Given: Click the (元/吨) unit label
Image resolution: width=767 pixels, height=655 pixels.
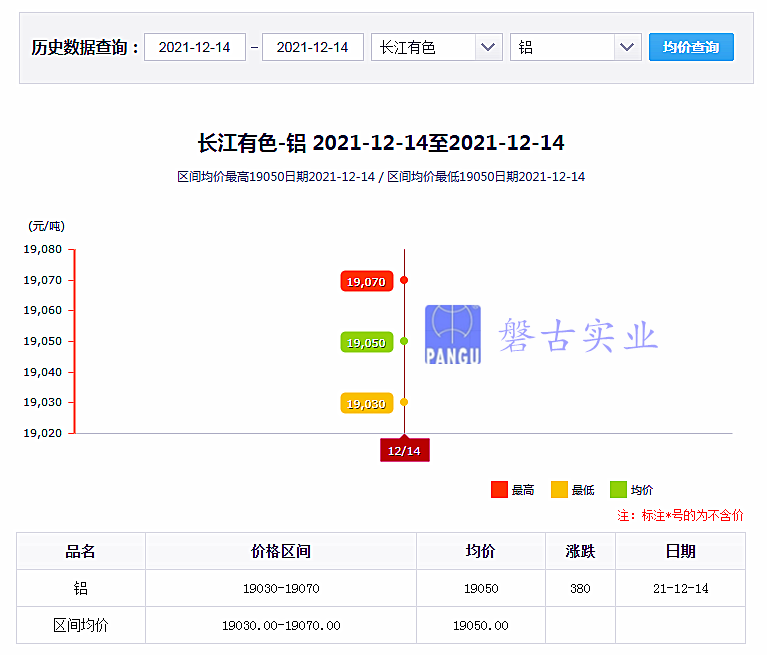Looking at the screenshot, I should (x=46, y=226).
